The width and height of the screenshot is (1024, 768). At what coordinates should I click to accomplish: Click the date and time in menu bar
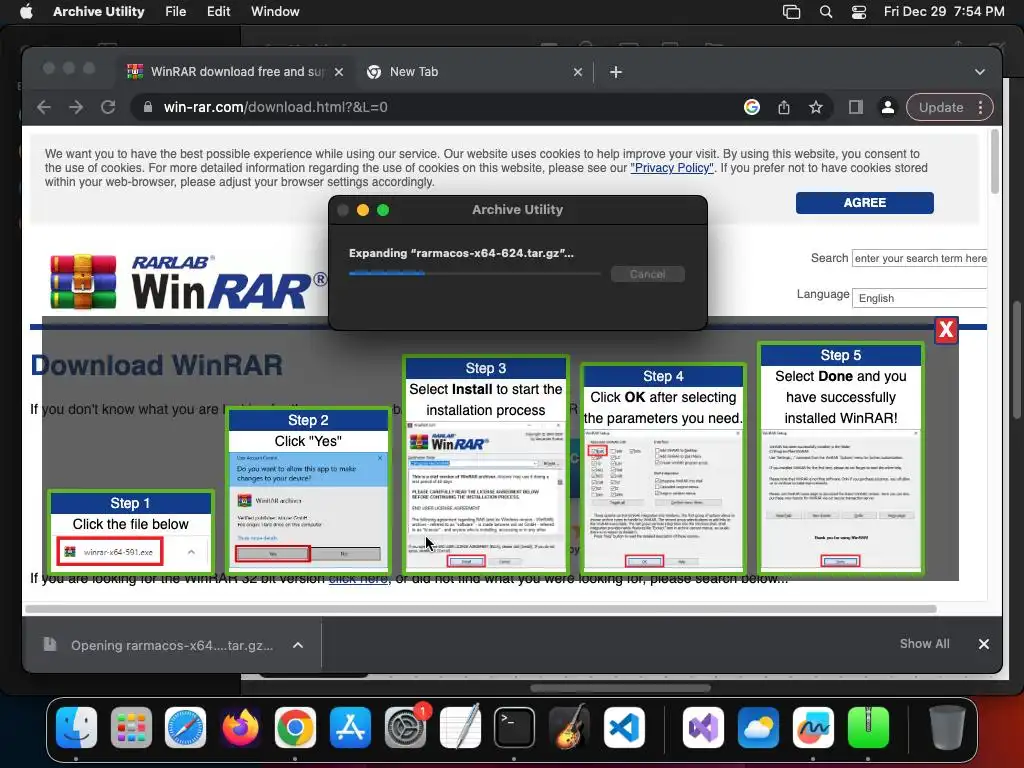tap(944, 11)
